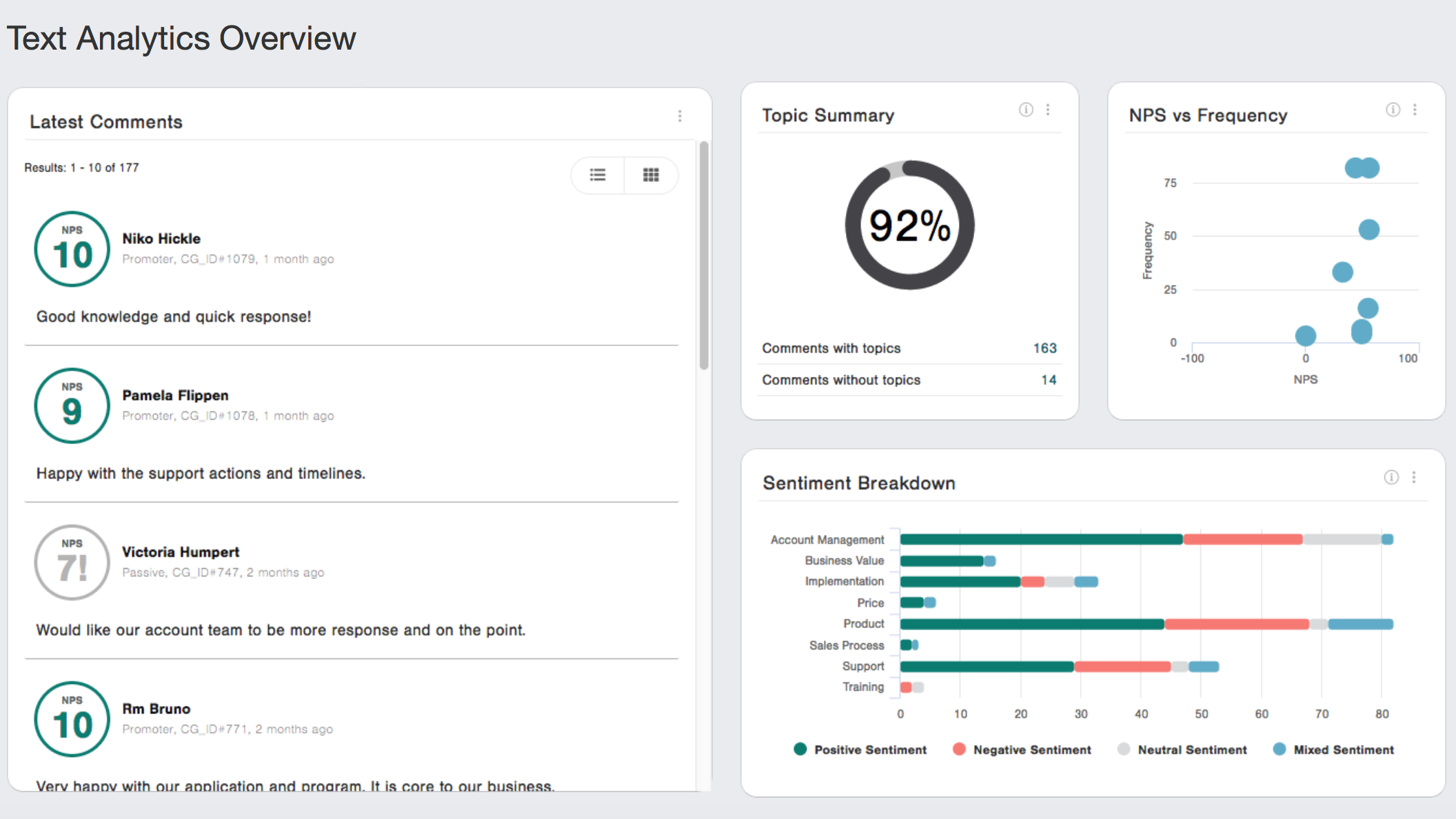Toggle Neutral Sentiment legend item

pyautogui.click(x=1182, y=749)
